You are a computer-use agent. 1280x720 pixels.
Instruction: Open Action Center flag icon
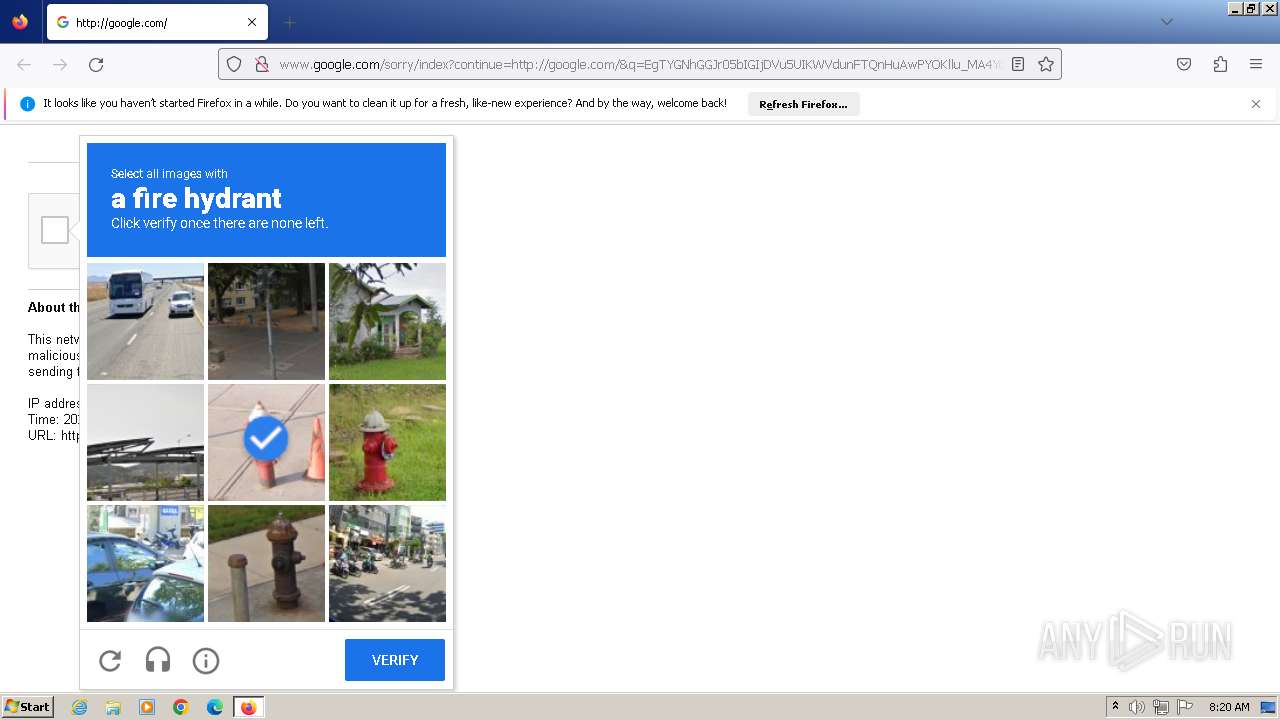tap(1185, 707)
